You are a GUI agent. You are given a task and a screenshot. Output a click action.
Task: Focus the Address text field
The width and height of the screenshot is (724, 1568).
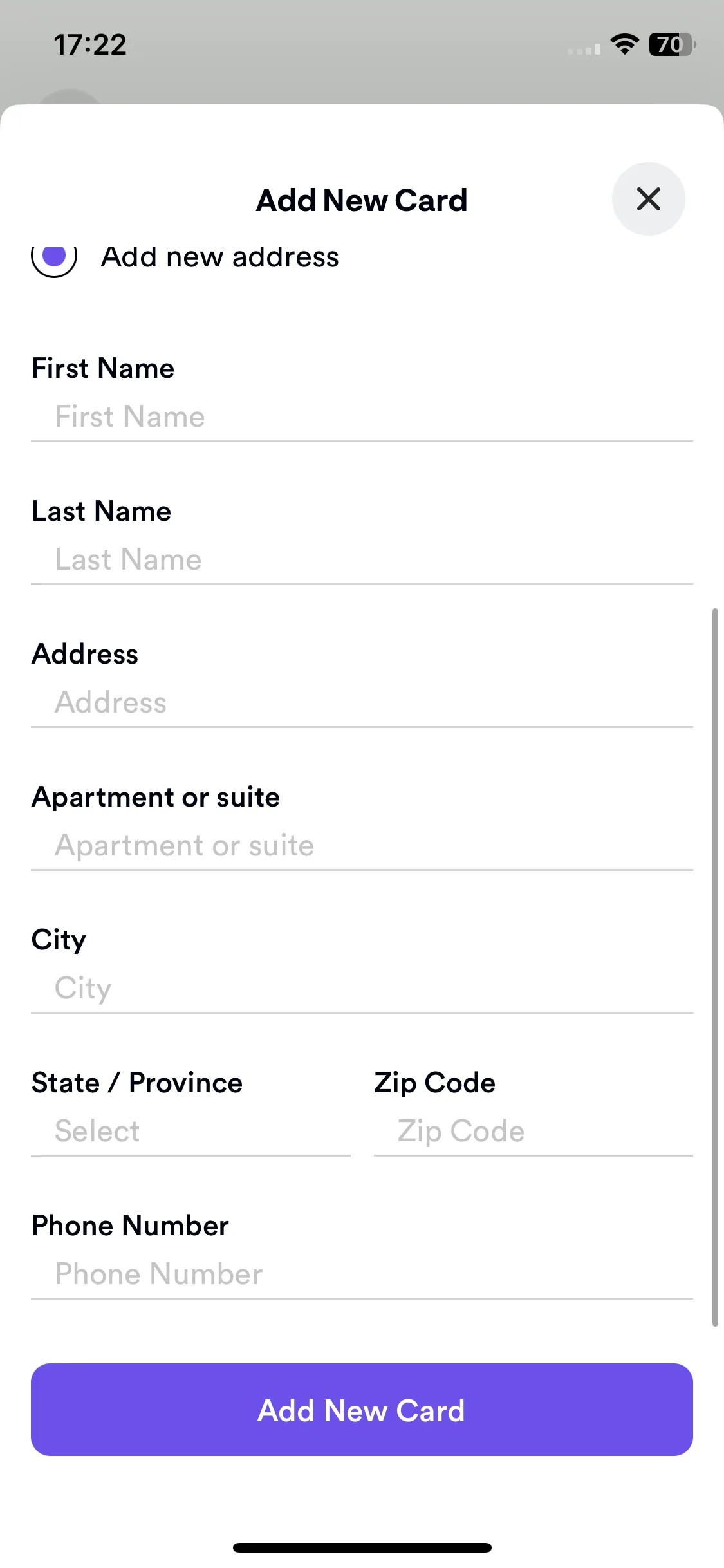(x=362, y=703)
